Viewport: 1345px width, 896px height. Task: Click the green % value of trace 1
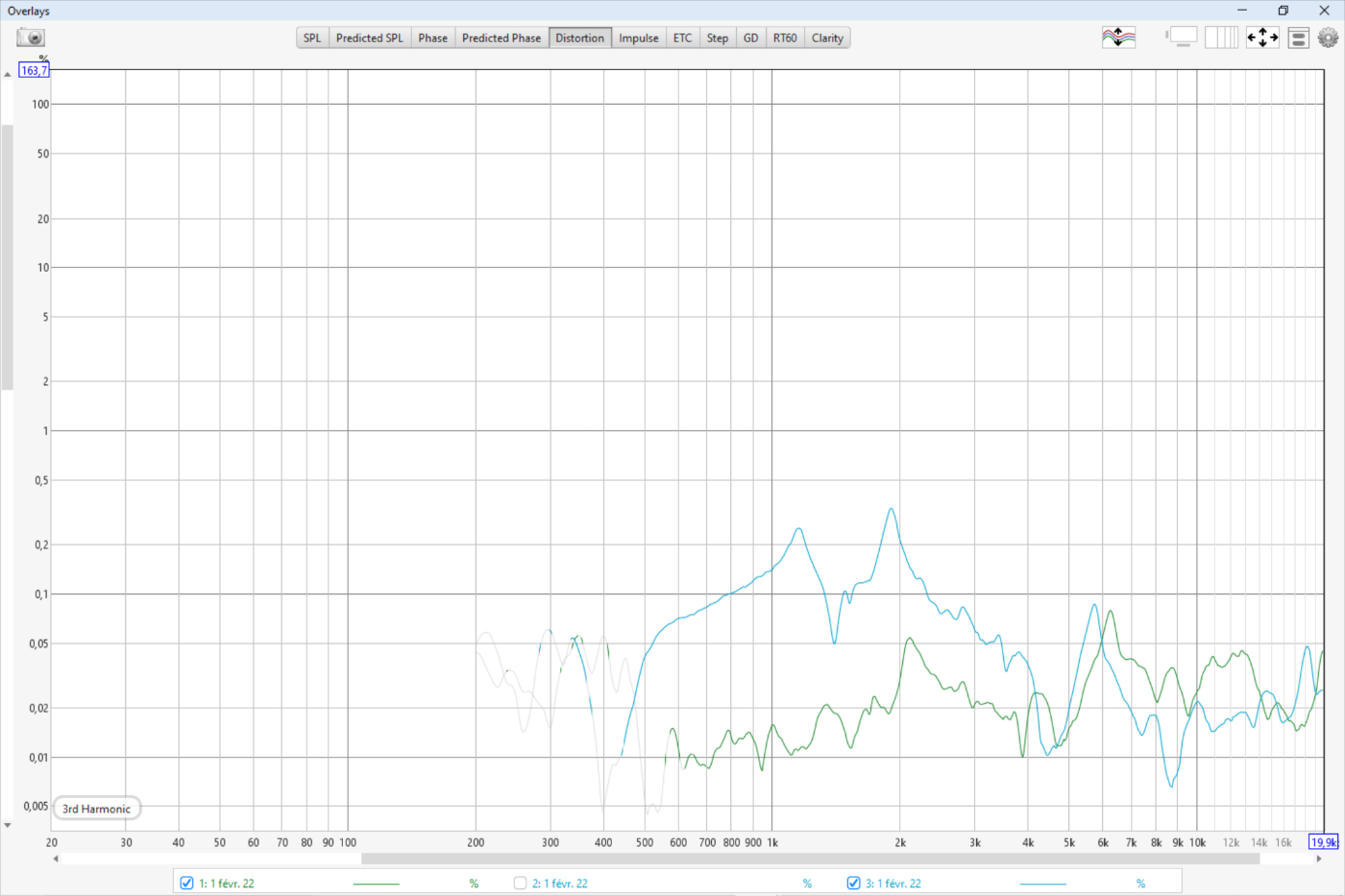pyautogui.click(x=474, y=884)
